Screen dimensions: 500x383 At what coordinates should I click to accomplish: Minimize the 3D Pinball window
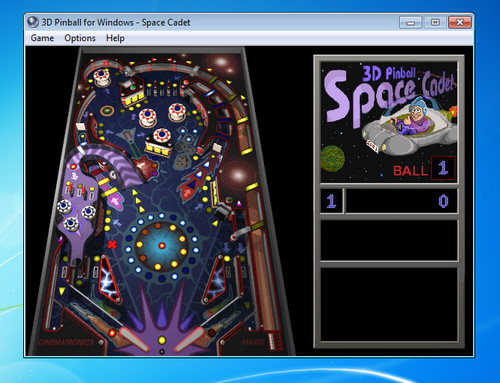tap(410, 23)
